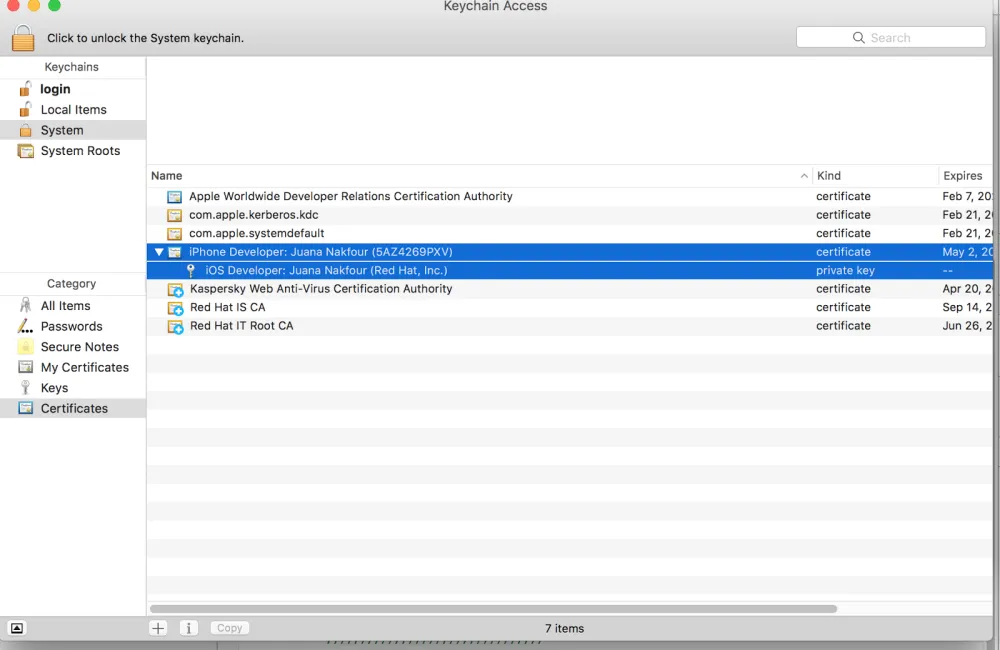
Task: Click the horizontal scrollbar at bottom
Action: click(x=493, y=609)
